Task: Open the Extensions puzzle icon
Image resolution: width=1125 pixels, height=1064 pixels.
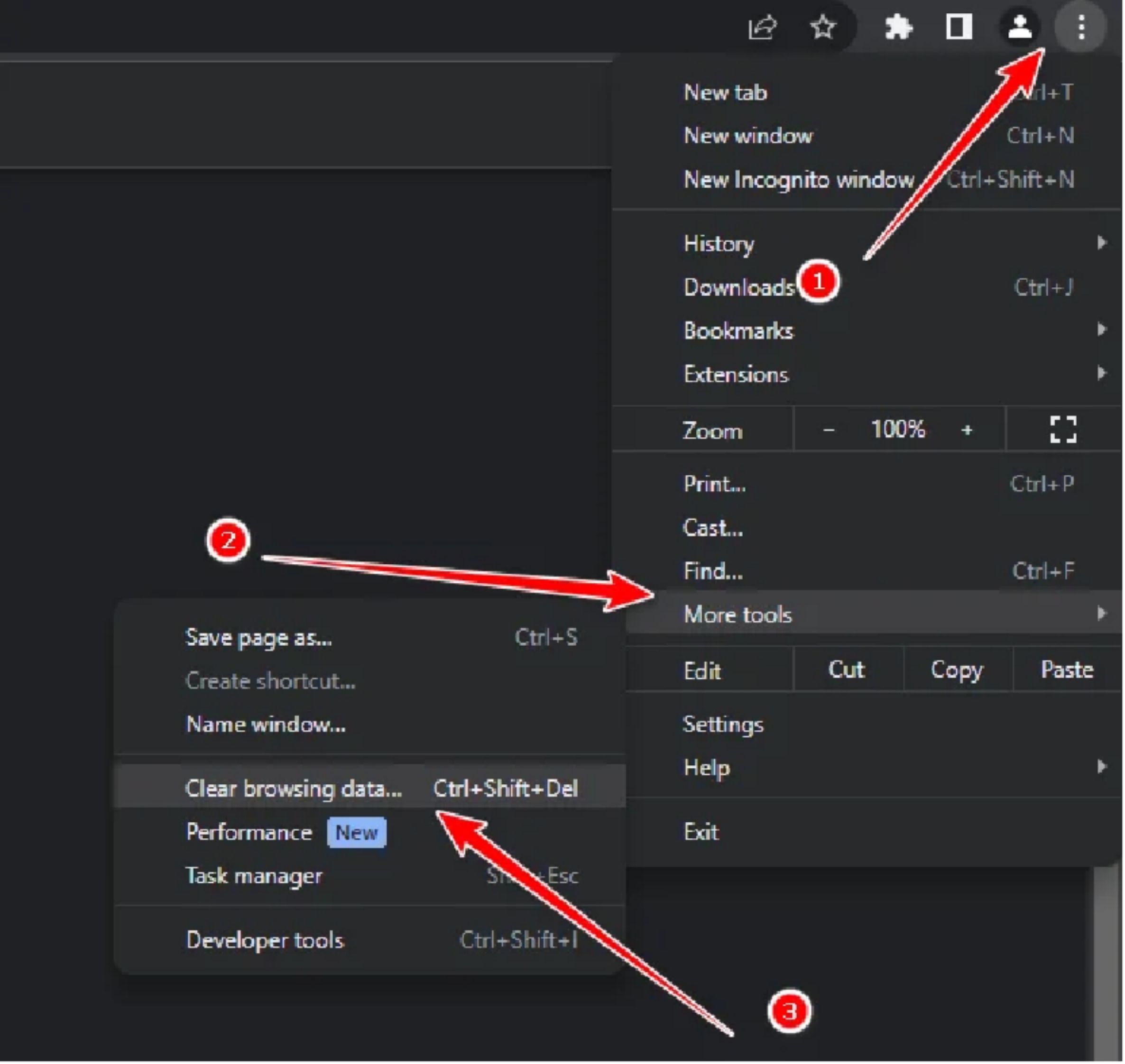Action: [899, 27]
